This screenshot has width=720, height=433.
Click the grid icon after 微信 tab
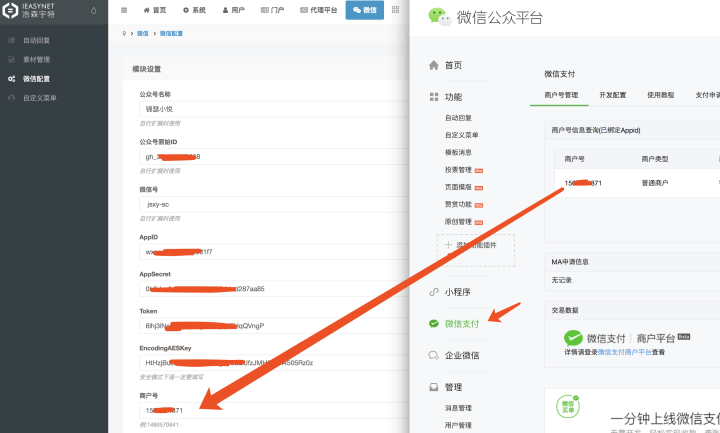[x=395, y=10]
